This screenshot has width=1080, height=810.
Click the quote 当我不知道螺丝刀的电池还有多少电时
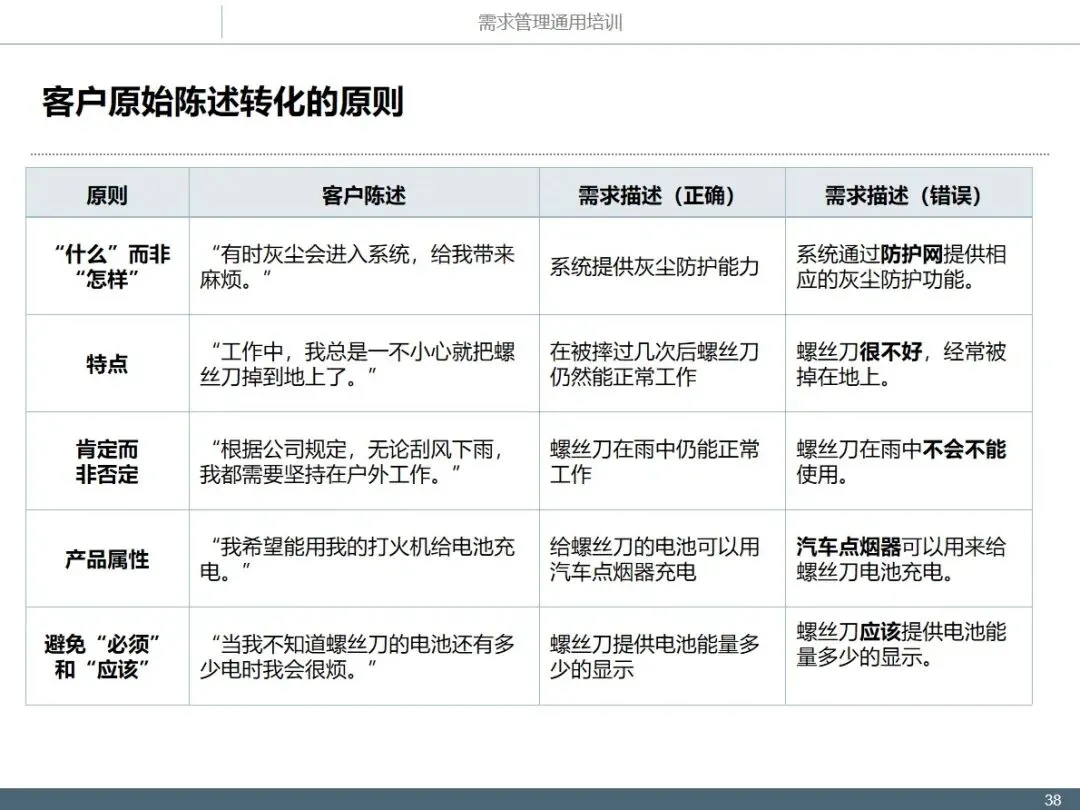[x=357, y=656]
